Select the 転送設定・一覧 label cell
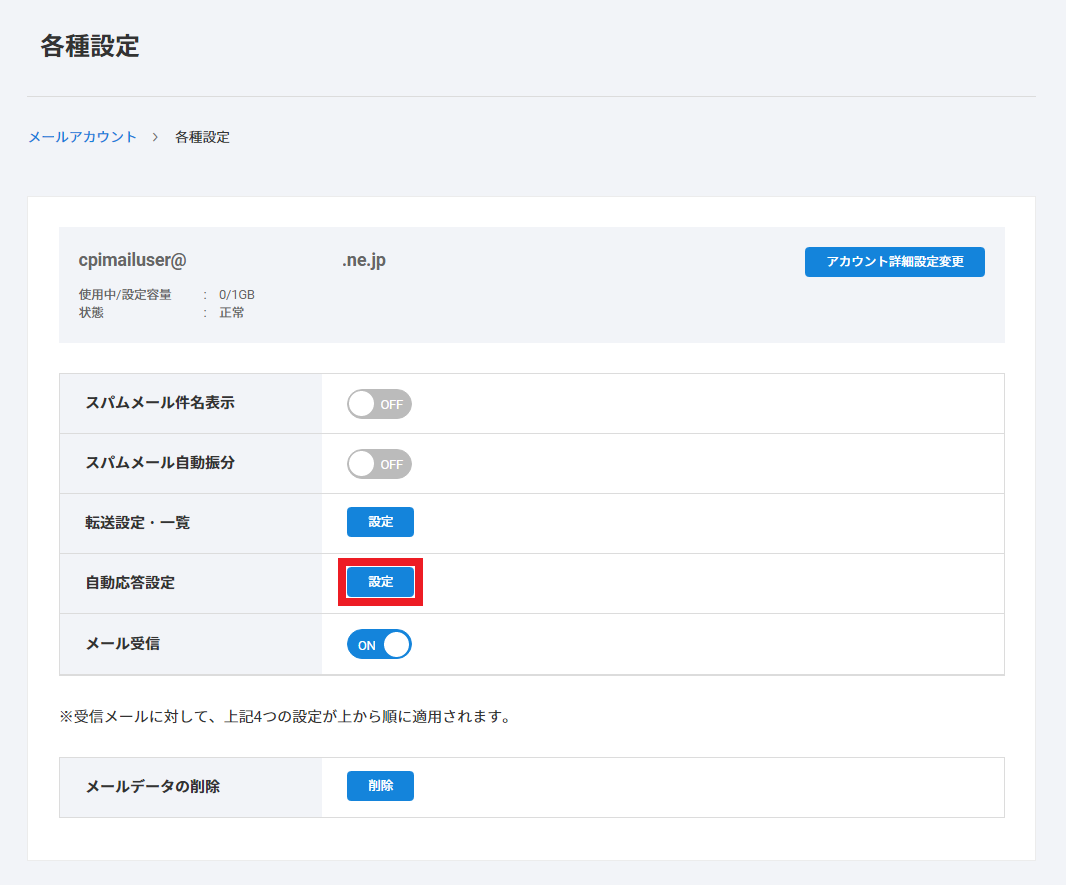 [x=137, y=523]
